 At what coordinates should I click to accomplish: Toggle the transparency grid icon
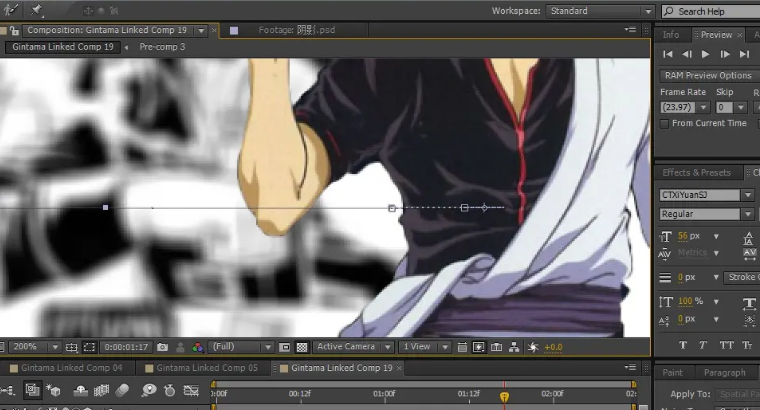(x=302, y=347)
